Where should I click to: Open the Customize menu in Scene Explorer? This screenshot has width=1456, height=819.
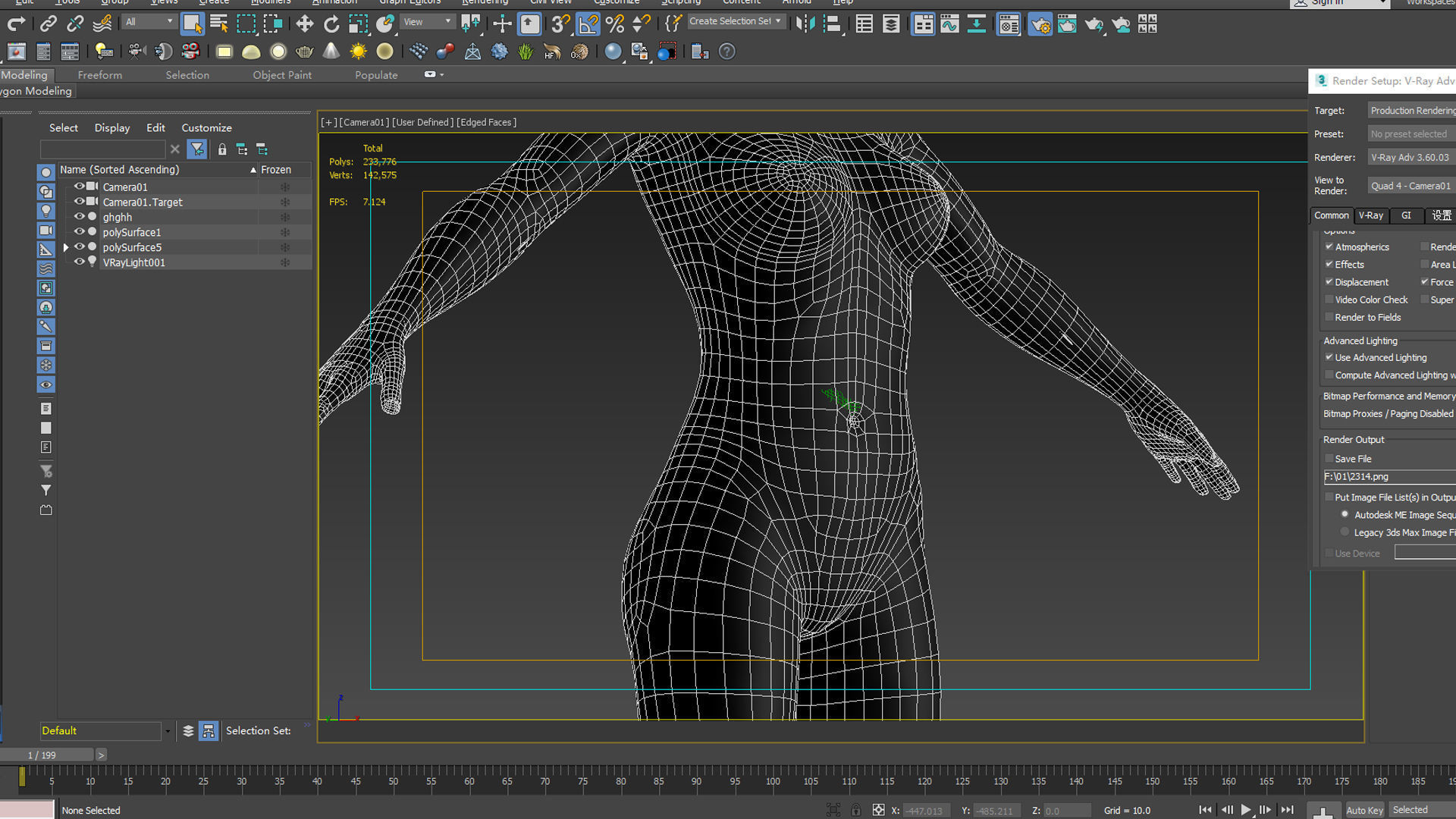[x=206, y=127]
